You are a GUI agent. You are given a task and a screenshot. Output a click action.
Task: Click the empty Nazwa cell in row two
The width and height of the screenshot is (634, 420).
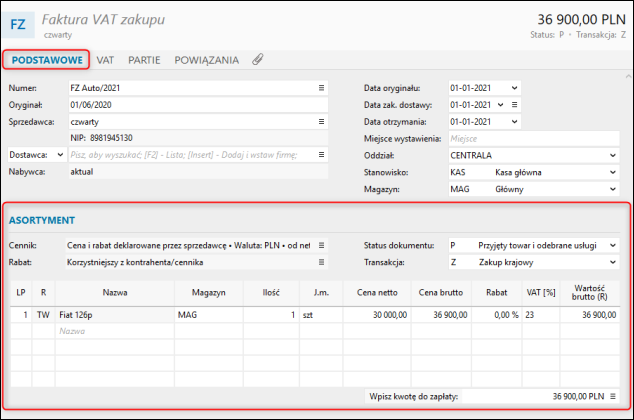[115, 331]
